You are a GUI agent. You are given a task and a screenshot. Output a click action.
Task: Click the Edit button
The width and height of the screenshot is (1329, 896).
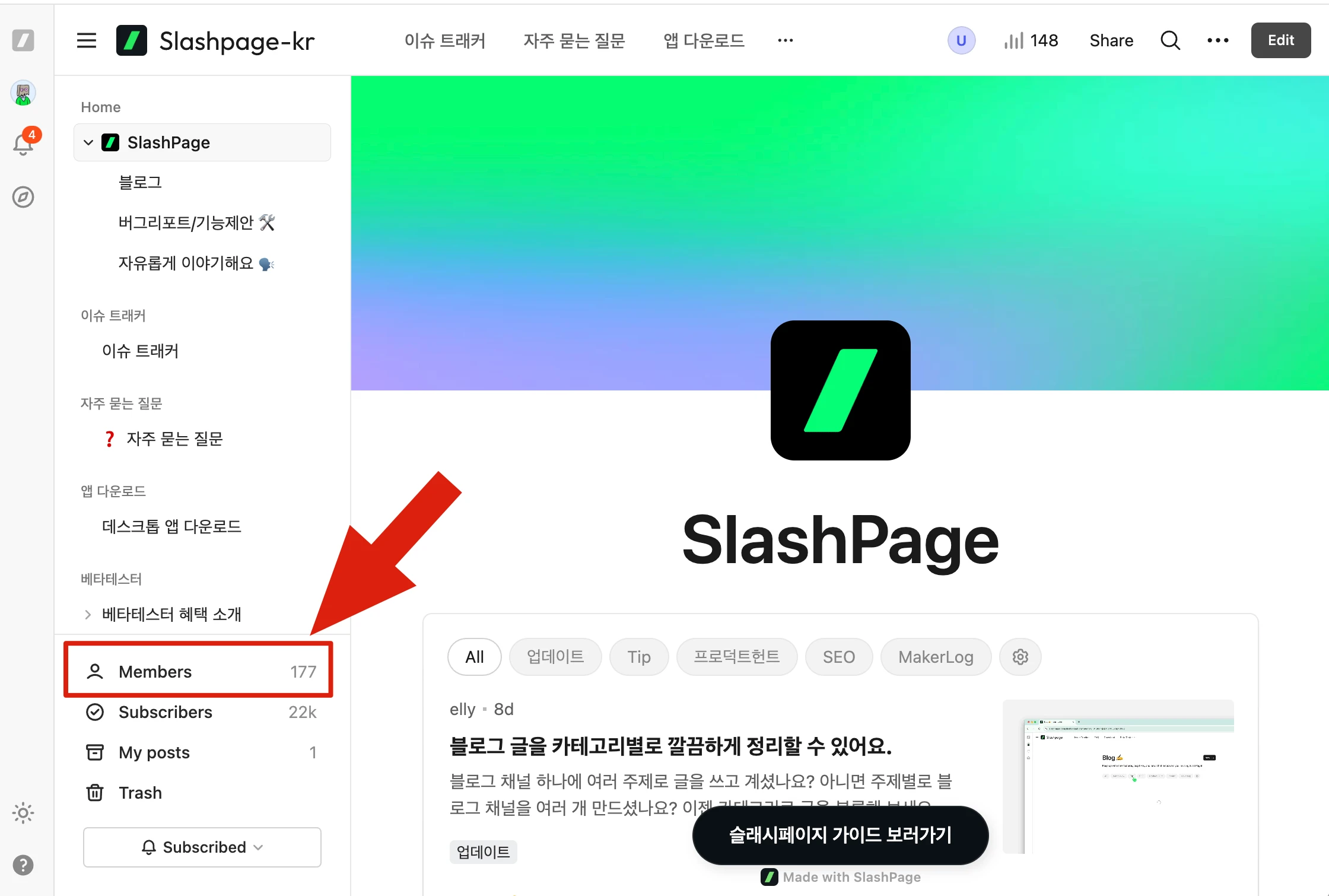[x=1281, y=40]
